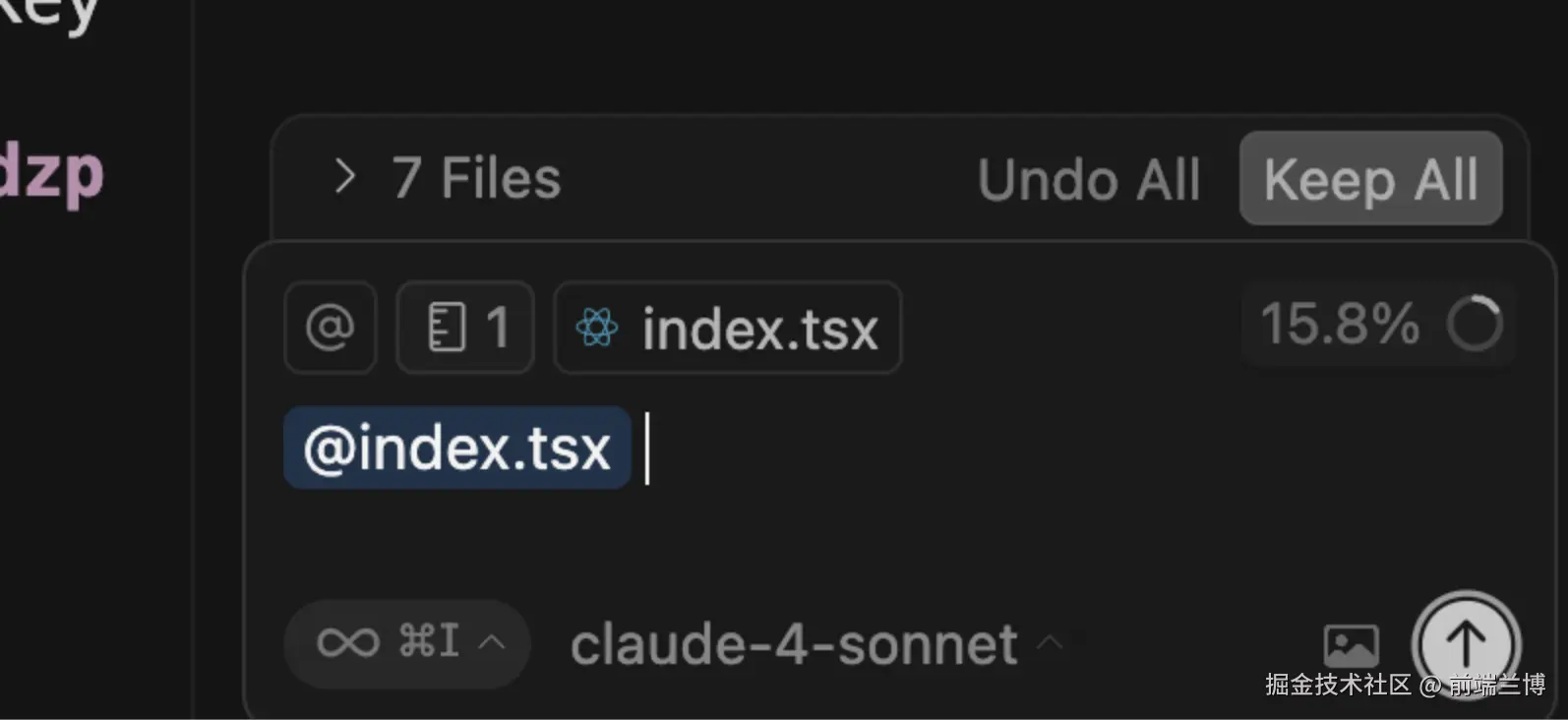
Task: Click the circular context usage ring
Action: pos(1475,324)
